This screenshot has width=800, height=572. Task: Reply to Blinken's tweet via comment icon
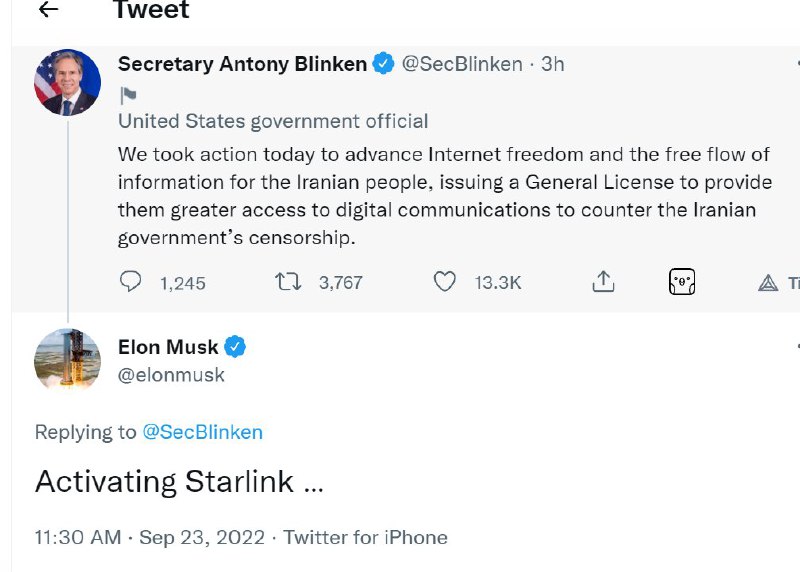coord(131,282)
